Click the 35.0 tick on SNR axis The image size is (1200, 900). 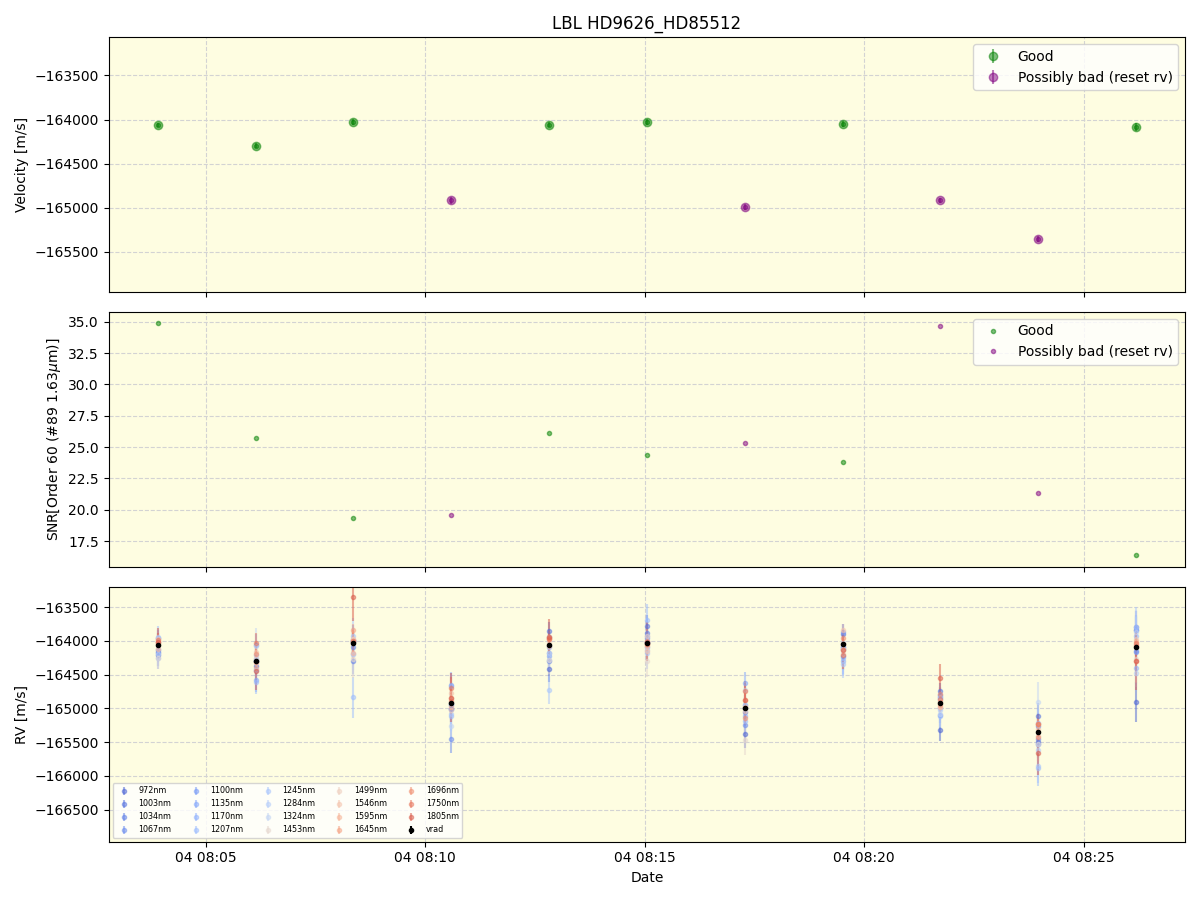tap(85, 322)
